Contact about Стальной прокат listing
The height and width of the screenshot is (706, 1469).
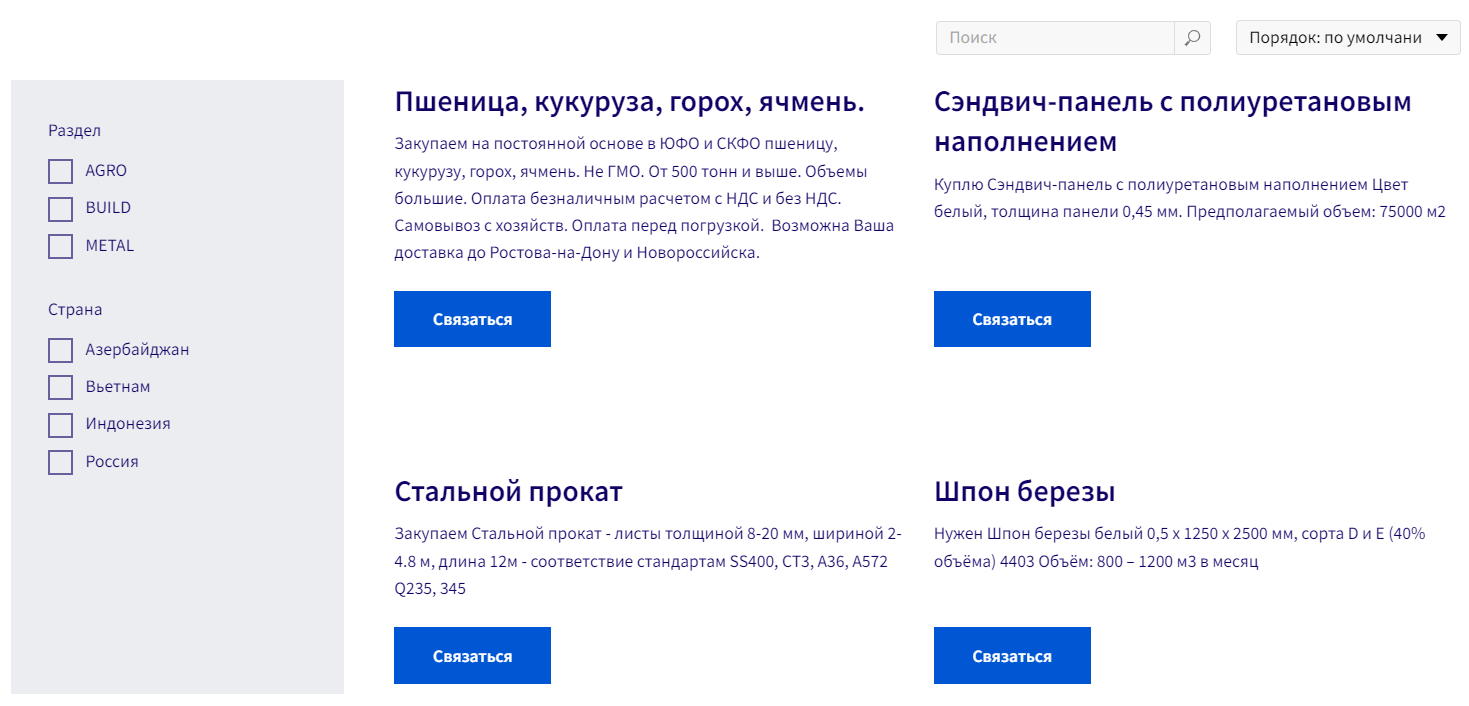472,656
